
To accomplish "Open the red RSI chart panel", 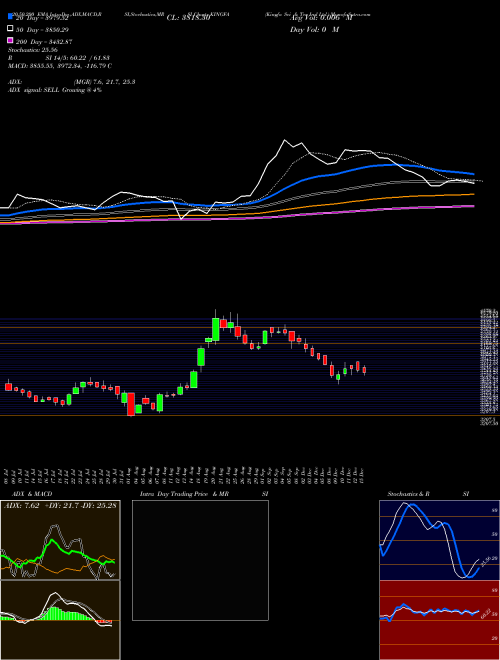I will [439, 620].
